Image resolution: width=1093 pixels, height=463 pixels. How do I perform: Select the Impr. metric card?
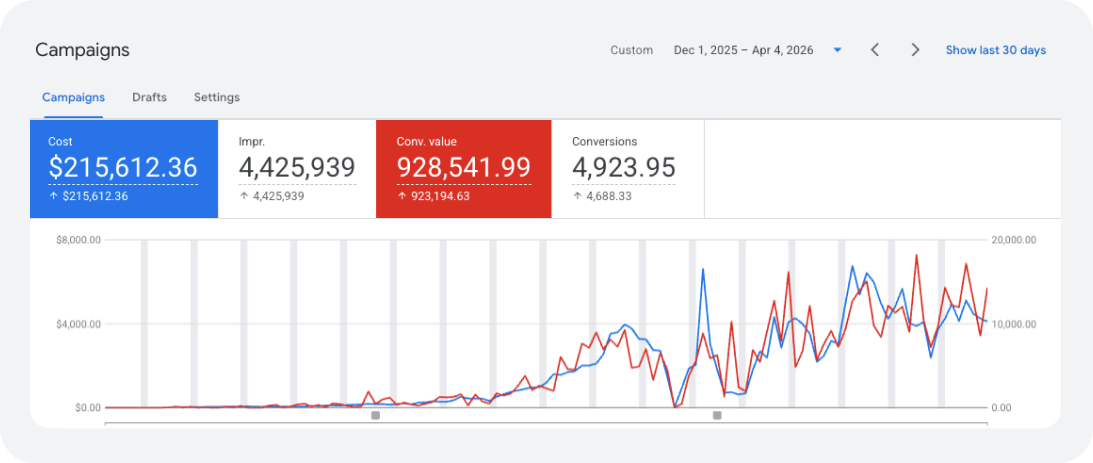click(x=297, y=169)
